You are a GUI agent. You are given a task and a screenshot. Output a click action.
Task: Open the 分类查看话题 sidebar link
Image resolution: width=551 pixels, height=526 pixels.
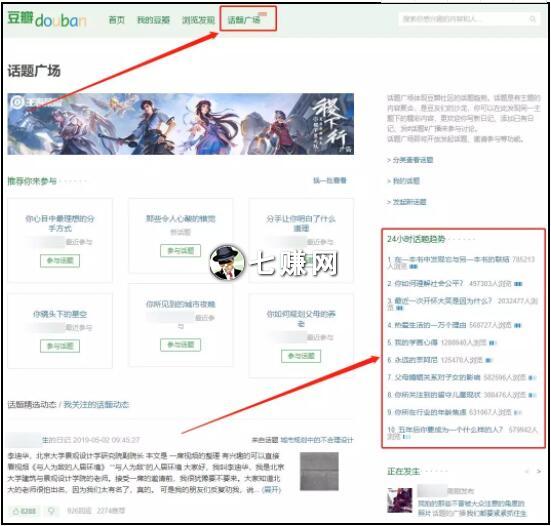[413, 160]
